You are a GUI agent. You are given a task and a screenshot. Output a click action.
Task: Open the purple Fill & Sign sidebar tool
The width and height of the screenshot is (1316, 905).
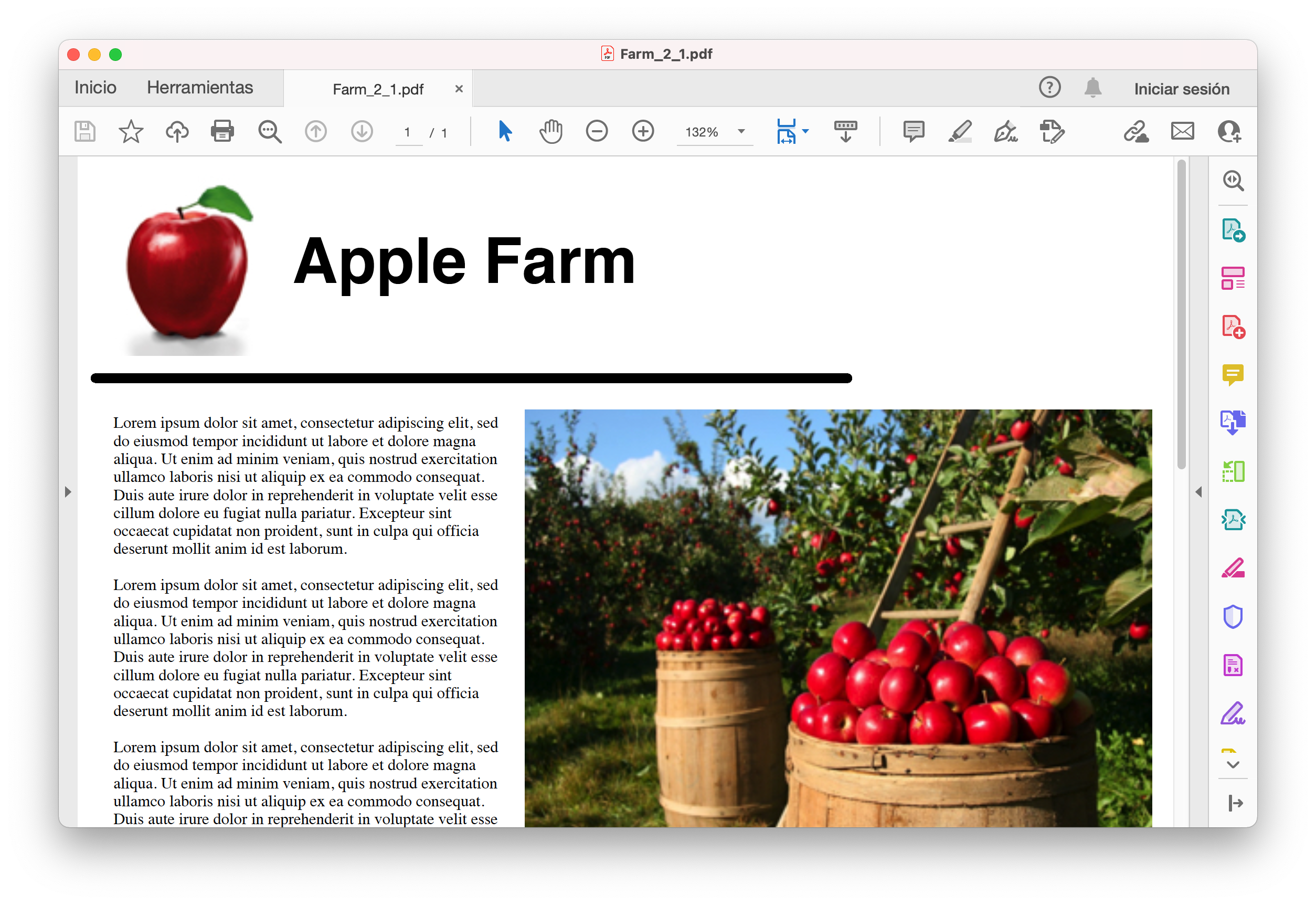point(1233,713)
